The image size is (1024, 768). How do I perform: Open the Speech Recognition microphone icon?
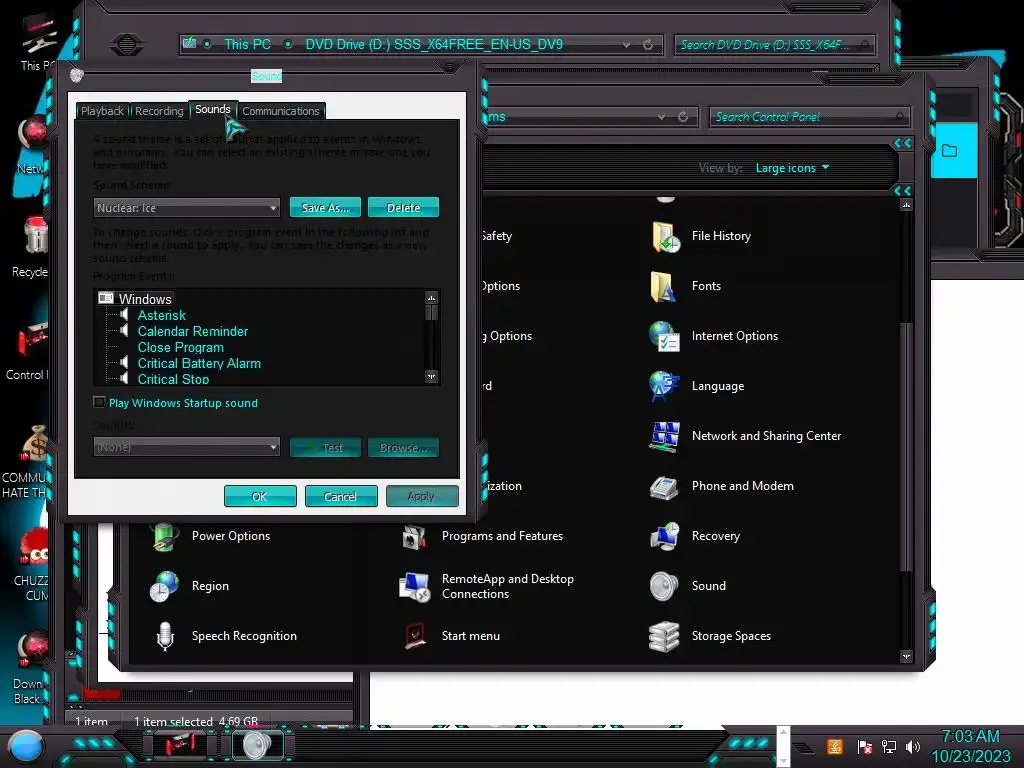coord(165,636)
